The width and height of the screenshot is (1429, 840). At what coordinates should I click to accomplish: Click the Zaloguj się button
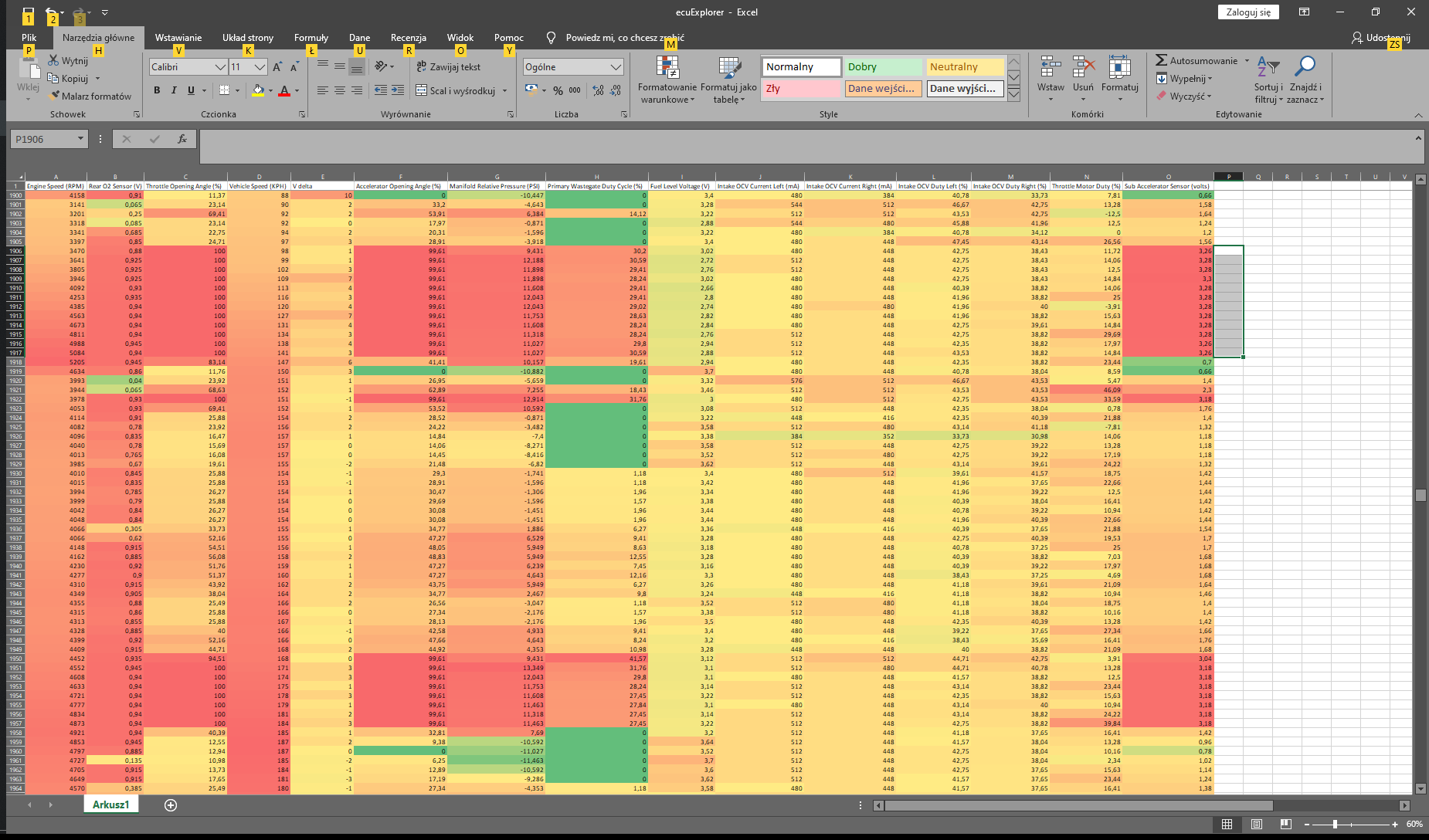(1248, 12)
